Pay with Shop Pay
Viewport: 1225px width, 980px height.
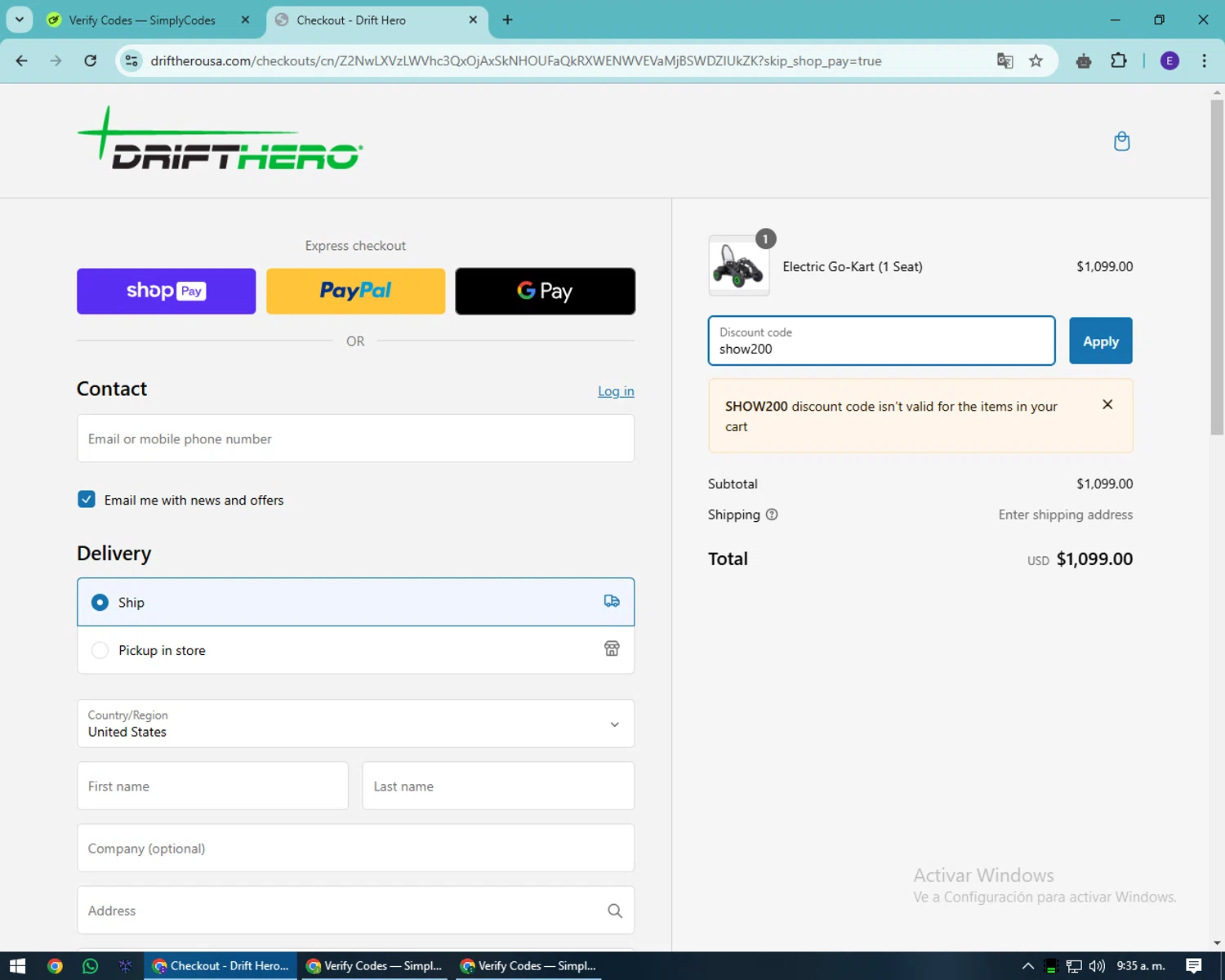coord(166,291)
